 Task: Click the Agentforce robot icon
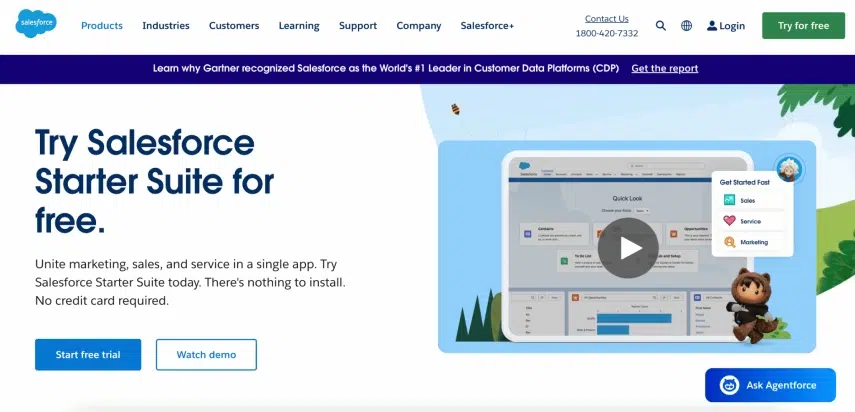[729, 385]
